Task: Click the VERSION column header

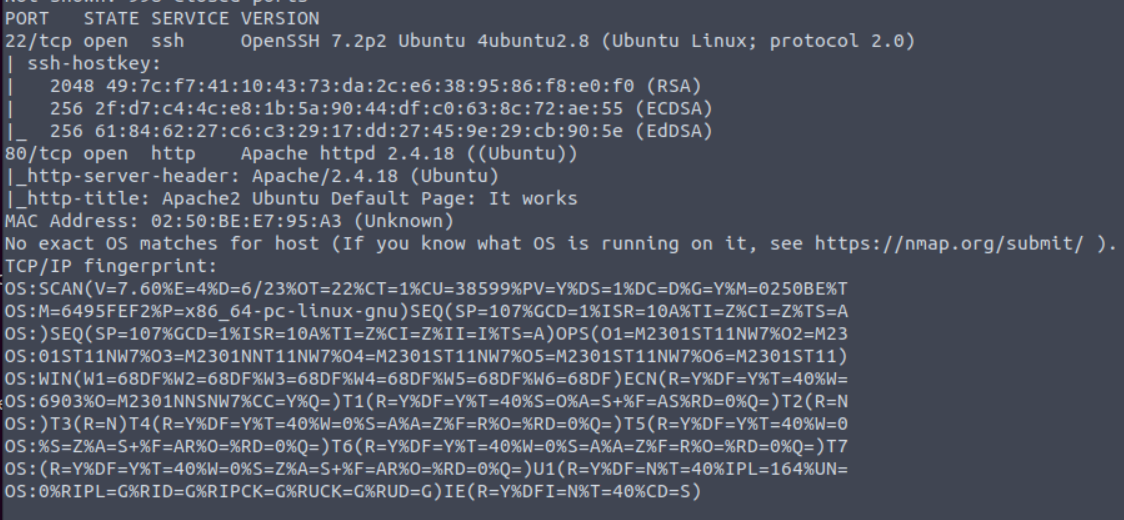Action: click(x=280, y=19)
